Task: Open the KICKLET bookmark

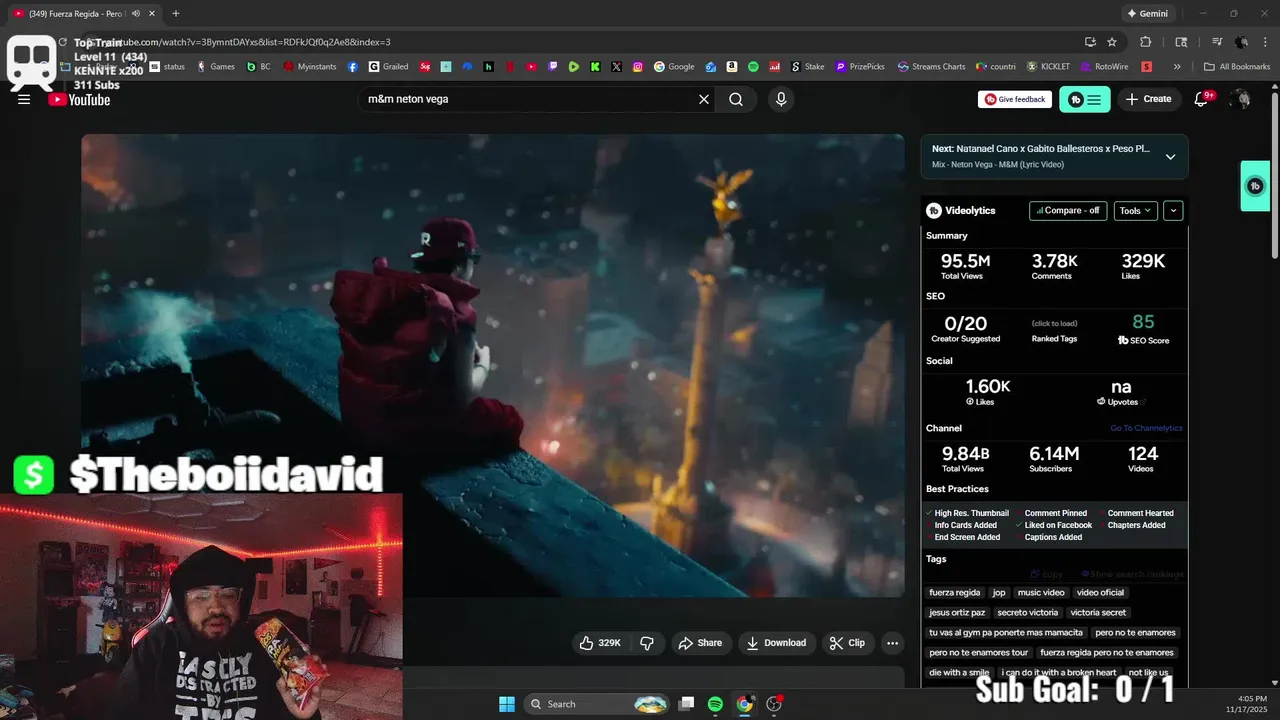Action: (x=1048, y=67)
